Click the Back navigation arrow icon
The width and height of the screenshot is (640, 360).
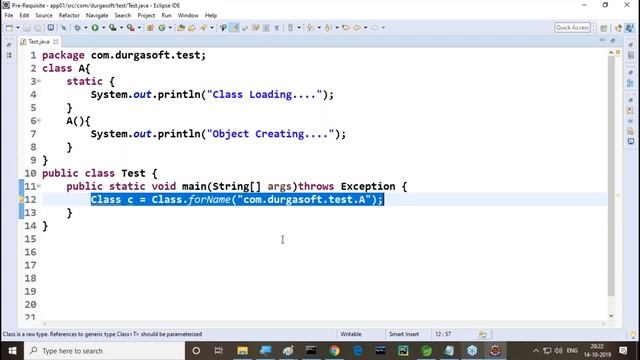pyautogui.click(x=357, y=28)
